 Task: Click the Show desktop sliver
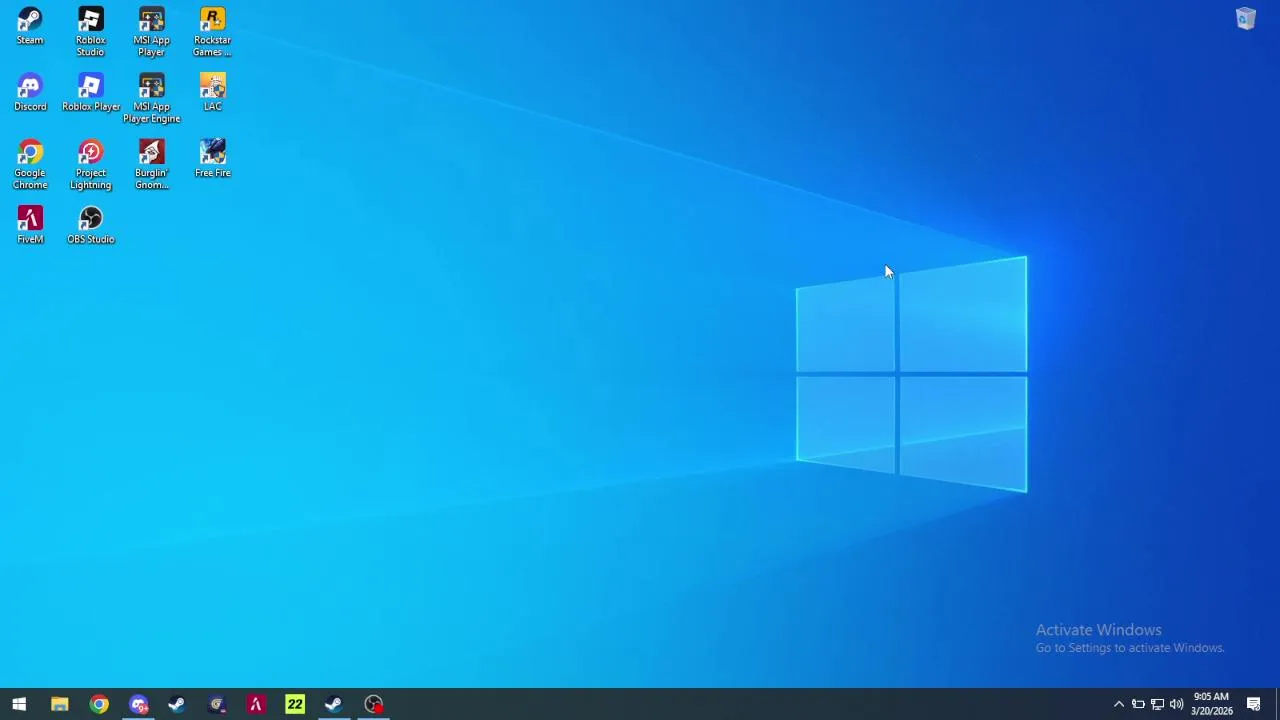[x=1277, y=704]
